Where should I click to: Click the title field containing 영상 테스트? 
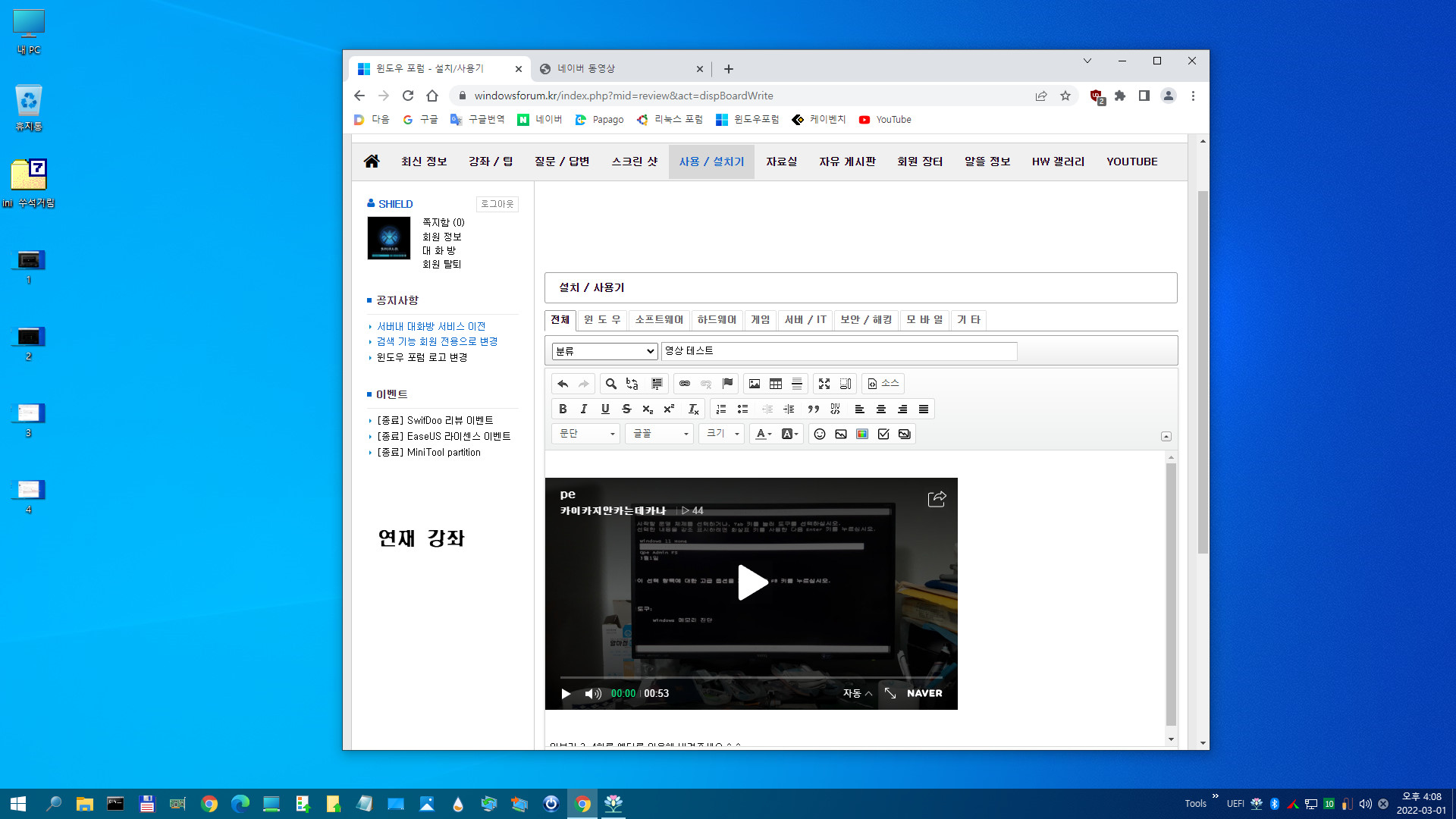coord(839,351)
